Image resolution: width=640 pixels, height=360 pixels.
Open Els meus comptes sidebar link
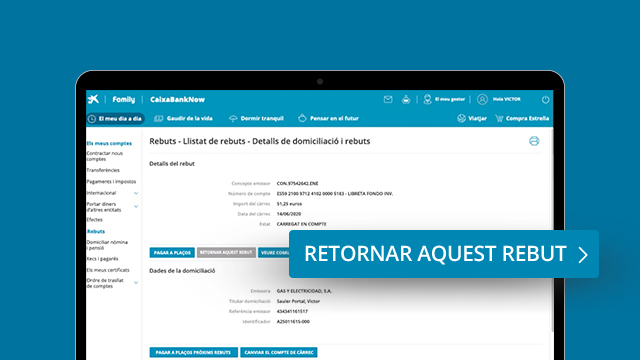click(109, 143)
